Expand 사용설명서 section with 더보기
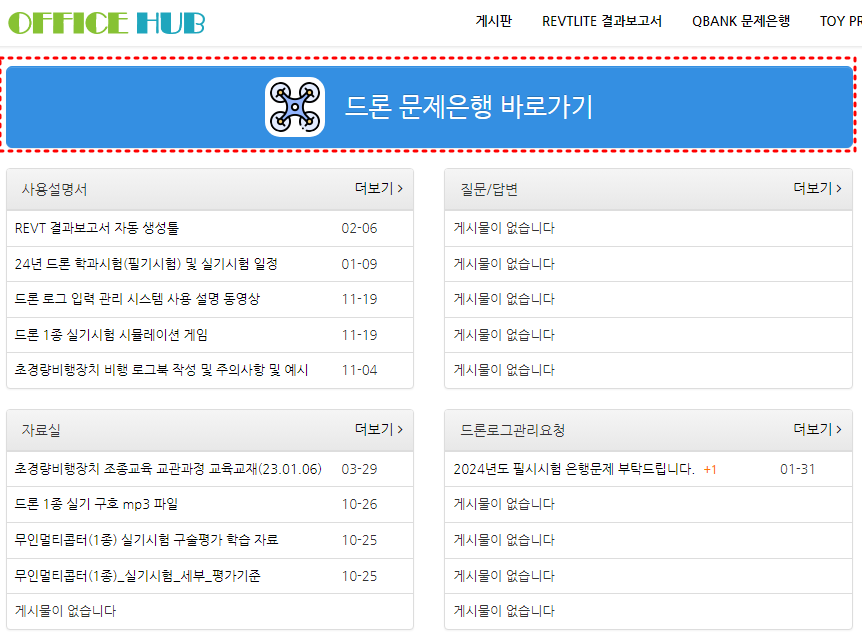 click(379, 188)
